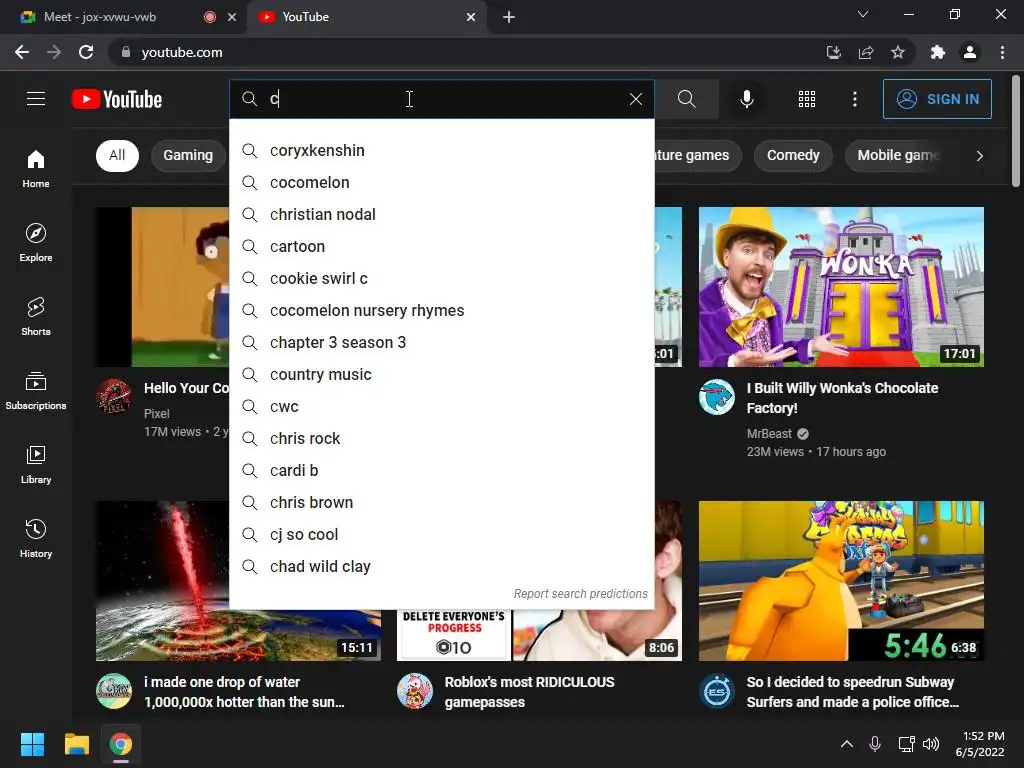Show more filter chips with right arrow

click(x=979, y=155)
